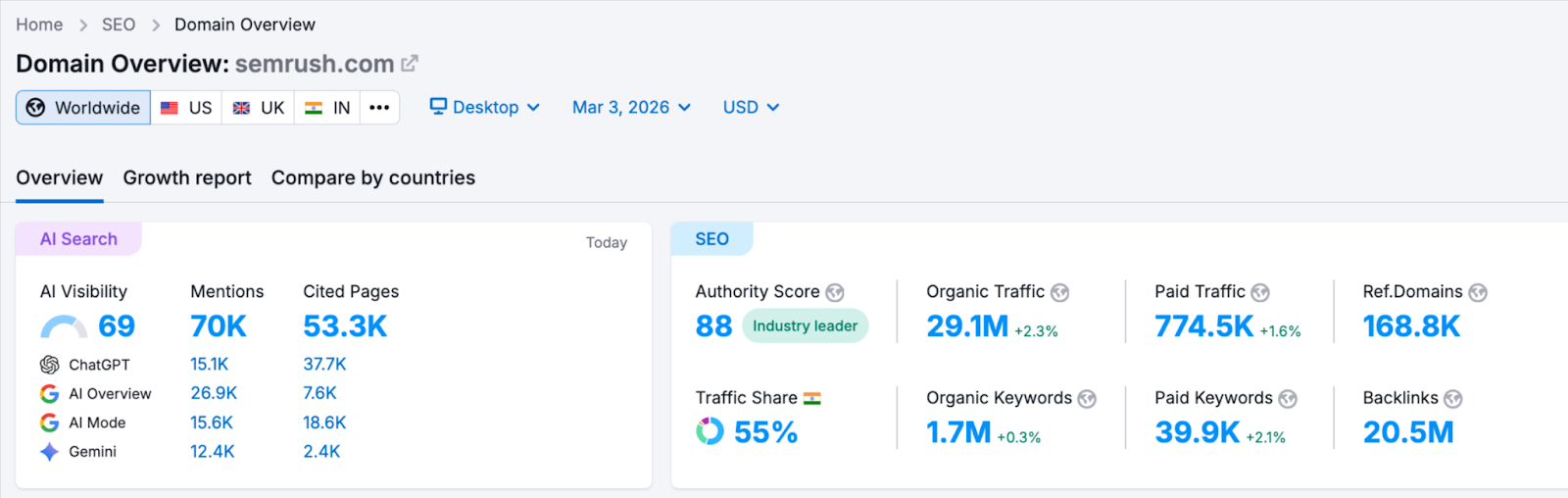This screenshot has height=498, width=1568.
Task: Click the AI Search section tab
Action: coord(78,239)
